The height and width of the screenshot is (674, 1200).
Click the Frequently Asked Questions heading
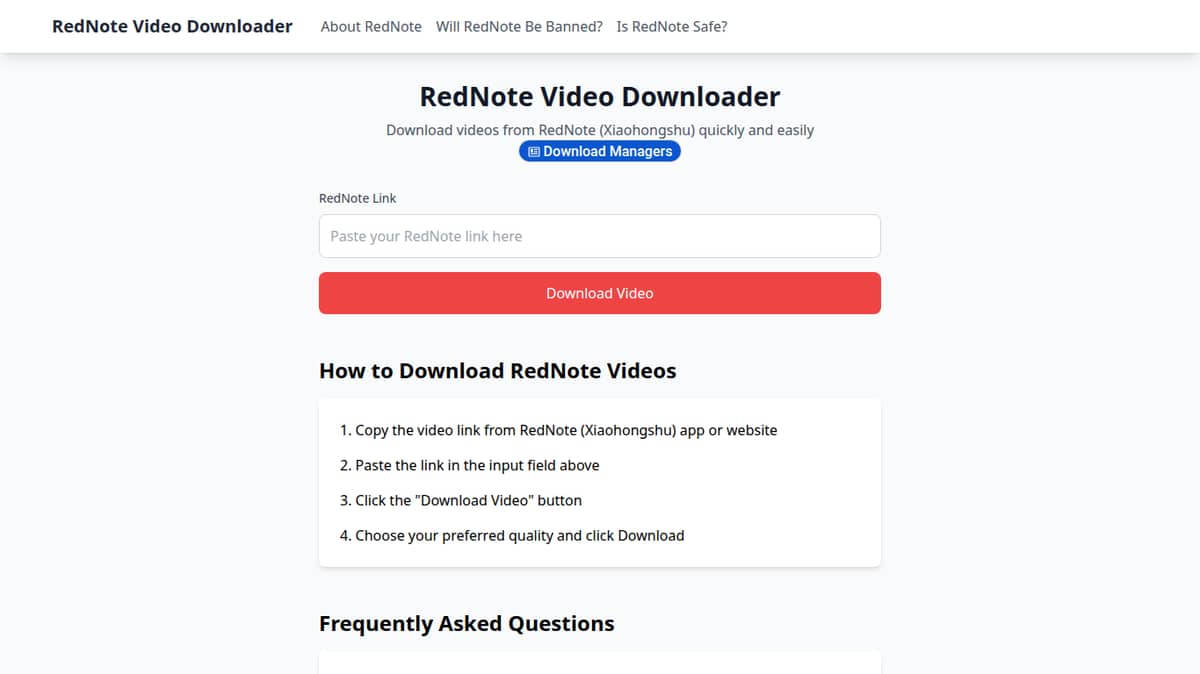(x=467, y=624)
